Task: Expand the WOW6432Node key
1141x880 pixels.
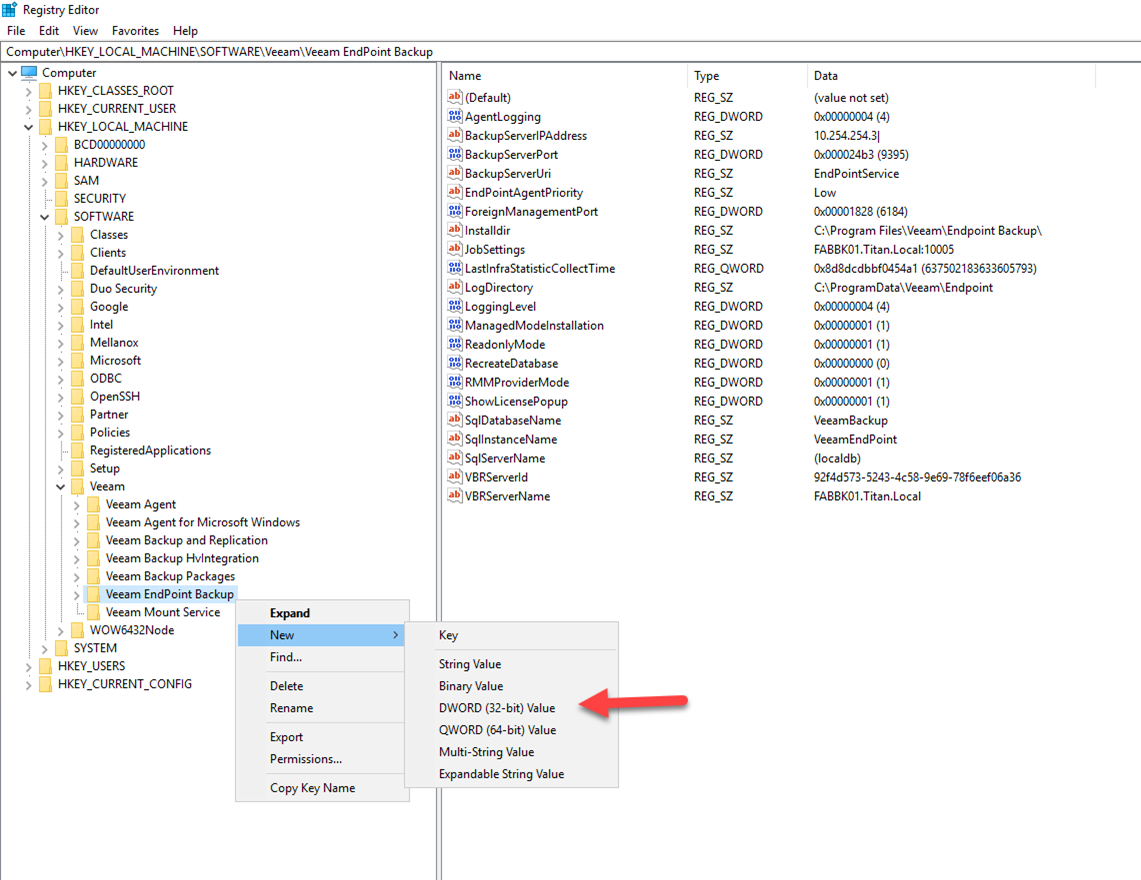Action: [x=60, y=630]
